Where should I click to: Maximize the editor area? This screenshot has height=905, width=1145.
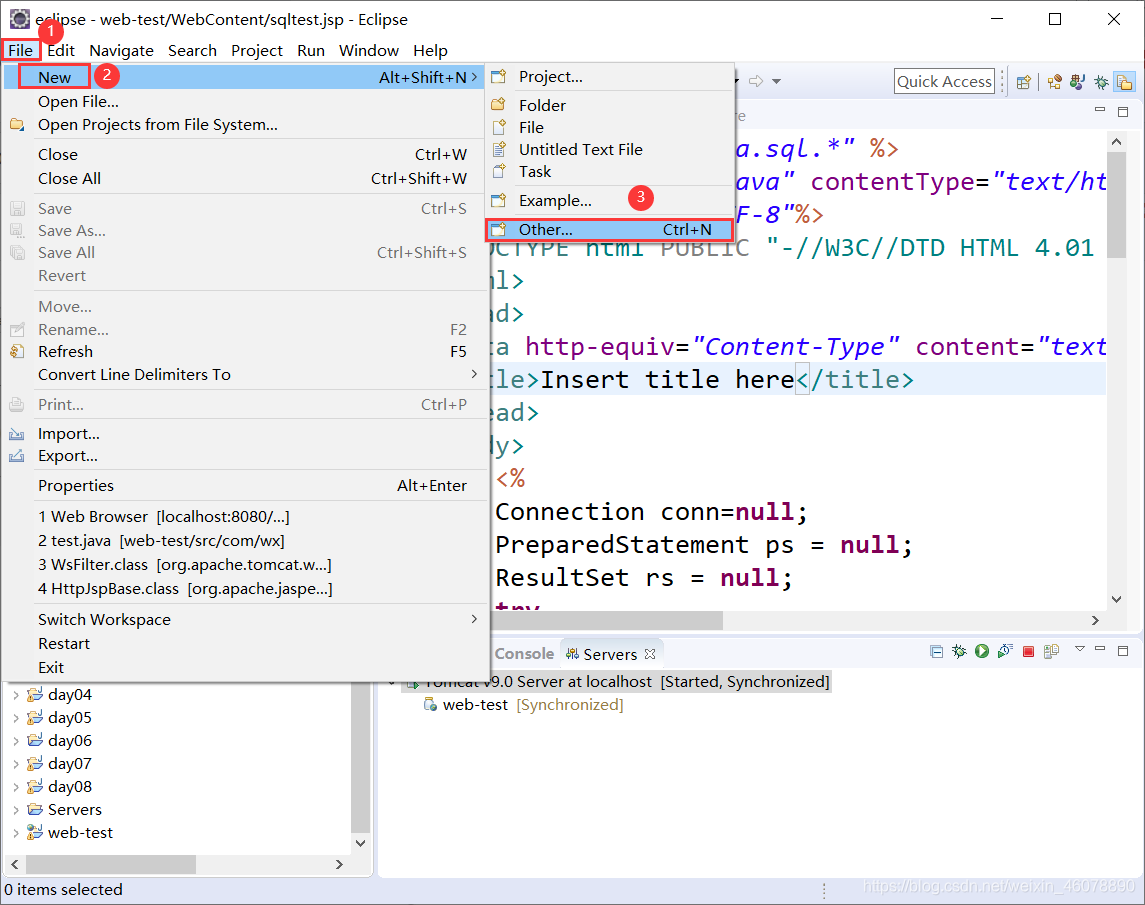point(1123,112)
